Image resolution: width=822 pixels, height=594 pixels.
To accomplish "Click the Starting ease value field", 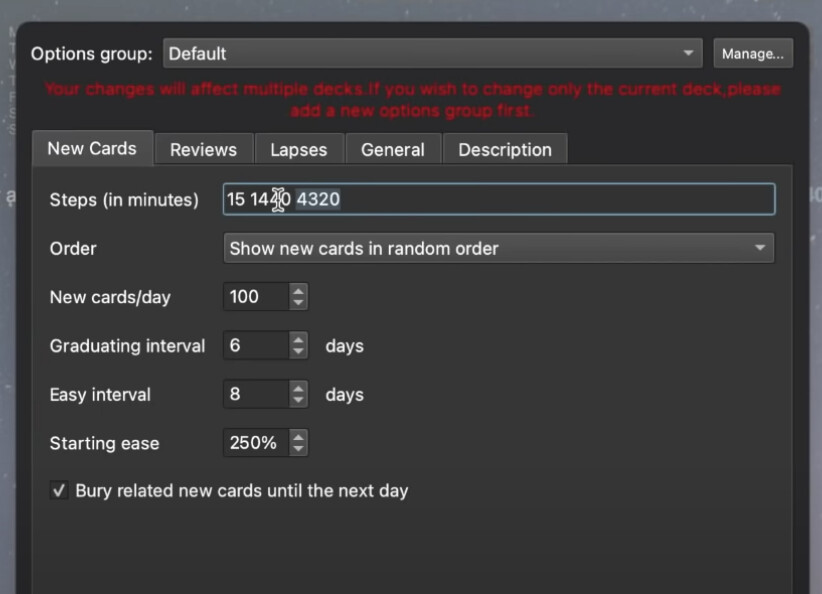I will [x=256, y=442].
